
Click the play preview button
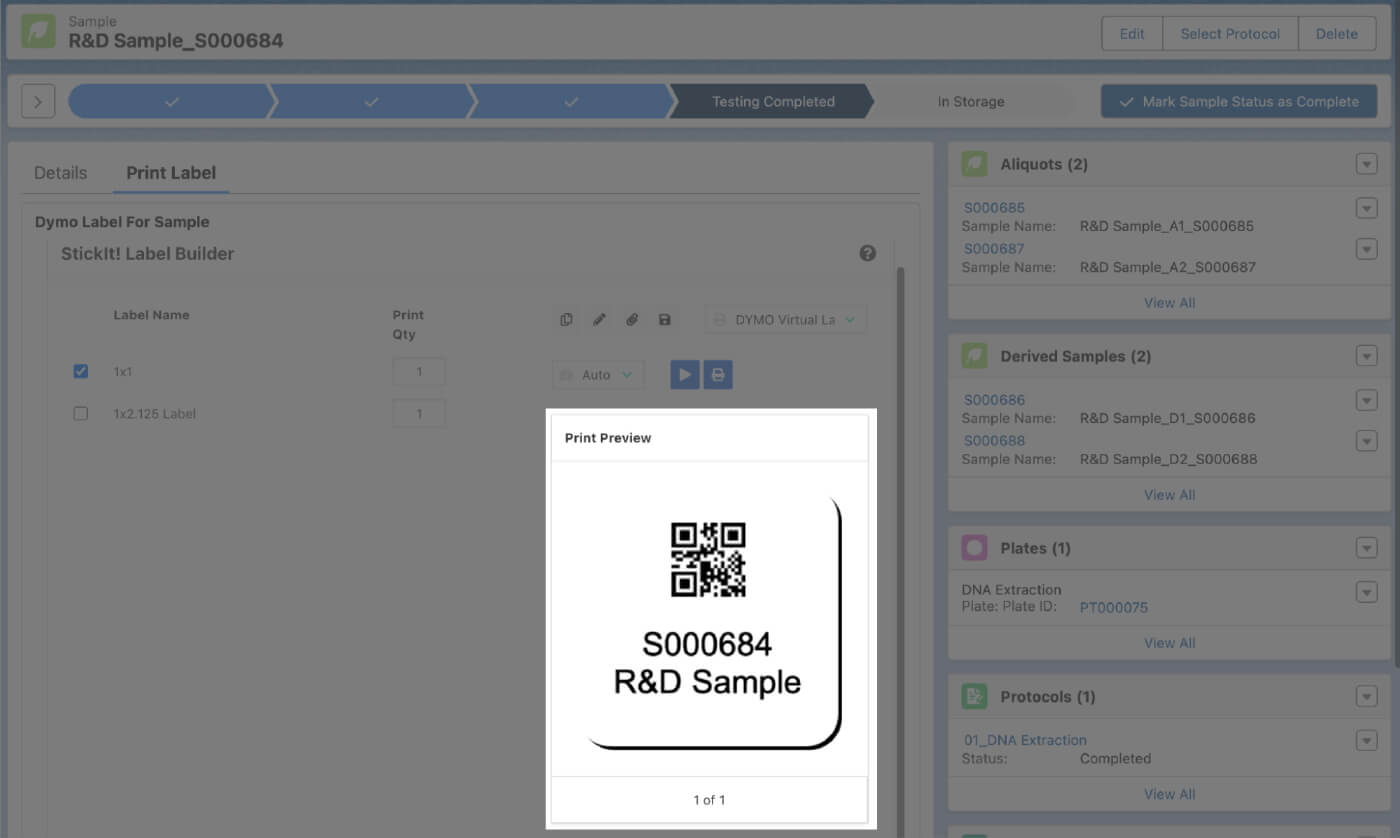pos(685,375)
